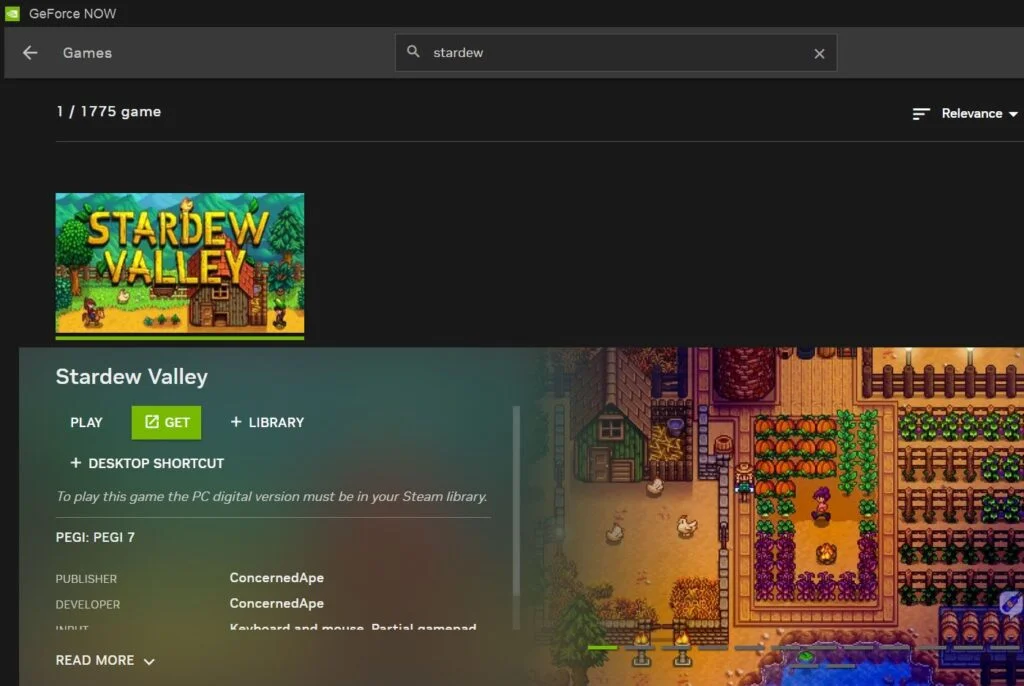Click the game details panel scrollbar
1024x686 pixels.
pos(516,501)
